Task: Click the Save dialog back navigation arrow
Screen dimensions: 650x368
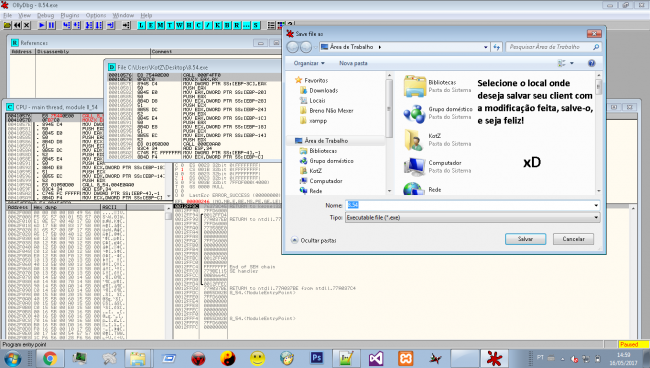Action: [293, 47]
